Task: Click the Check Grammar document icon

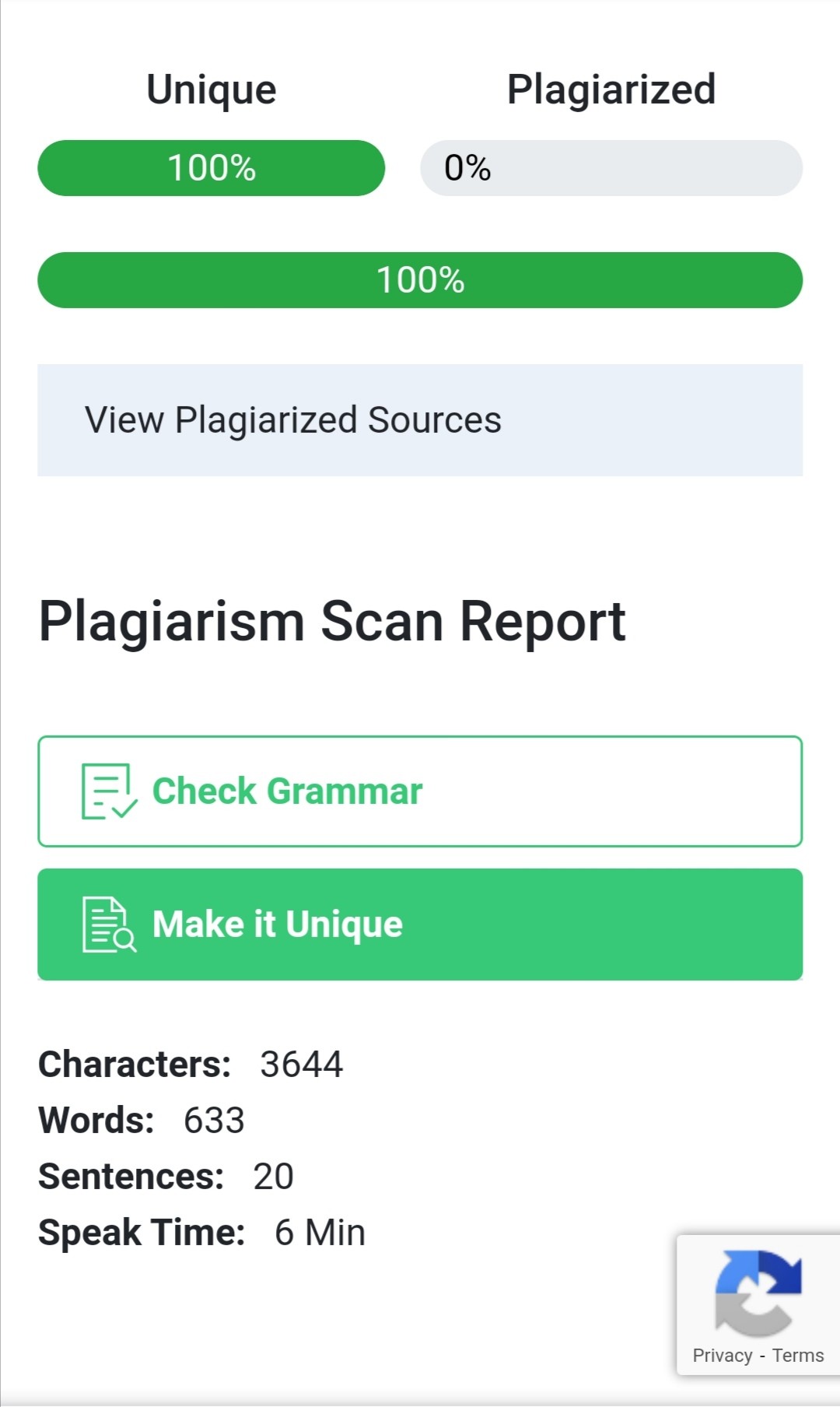Action: 110,791
